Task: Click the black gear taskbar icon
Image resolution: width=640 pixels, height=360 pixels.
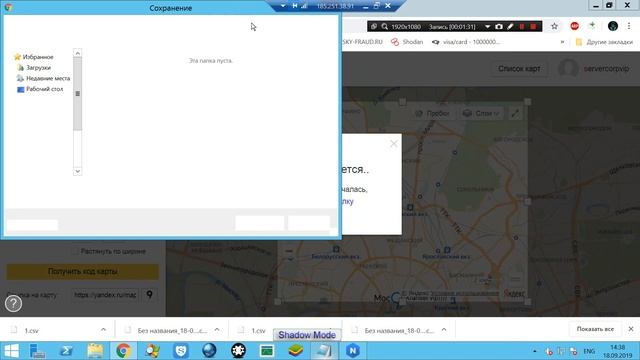Action: click(238, 351)
